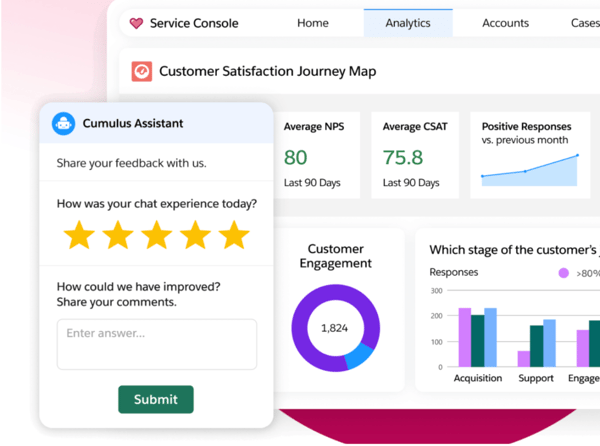Select the second rating star
This screenshot has width=600, height=446.
pos(118,235)
